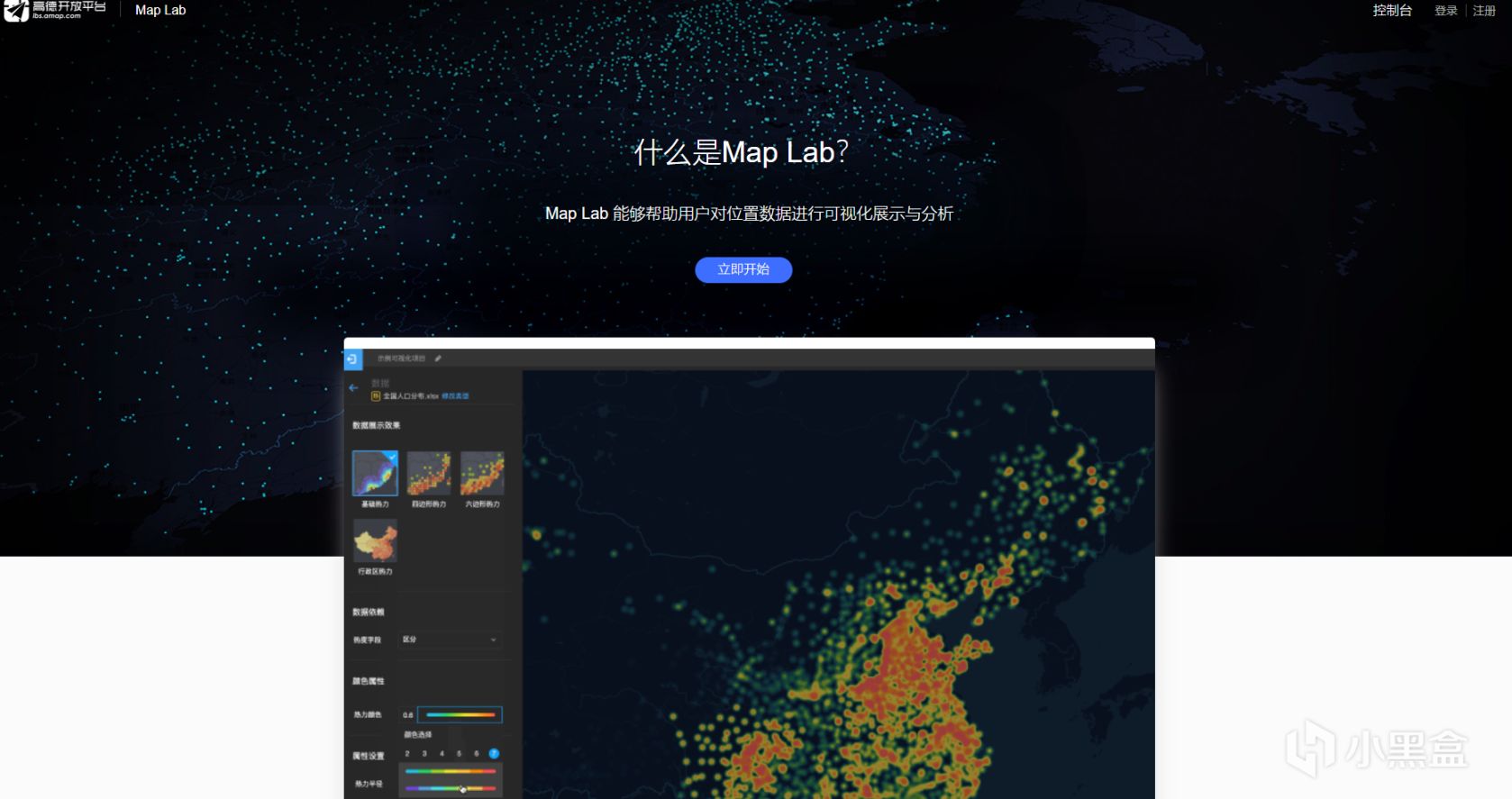Image resolution: width=1512 pixels, height=799 pixels.
Task: Open the 热度字段 dropdown
Action: [451, 640]
